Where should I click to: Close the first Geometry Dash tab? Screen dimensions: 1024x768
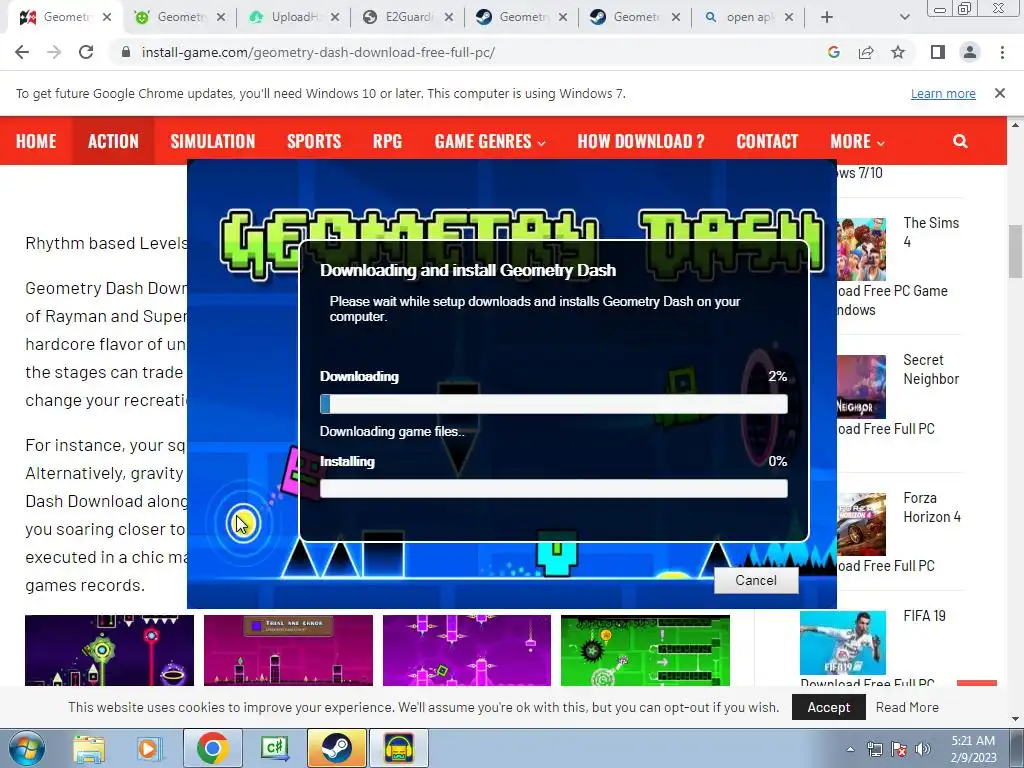tap(107, 17)
